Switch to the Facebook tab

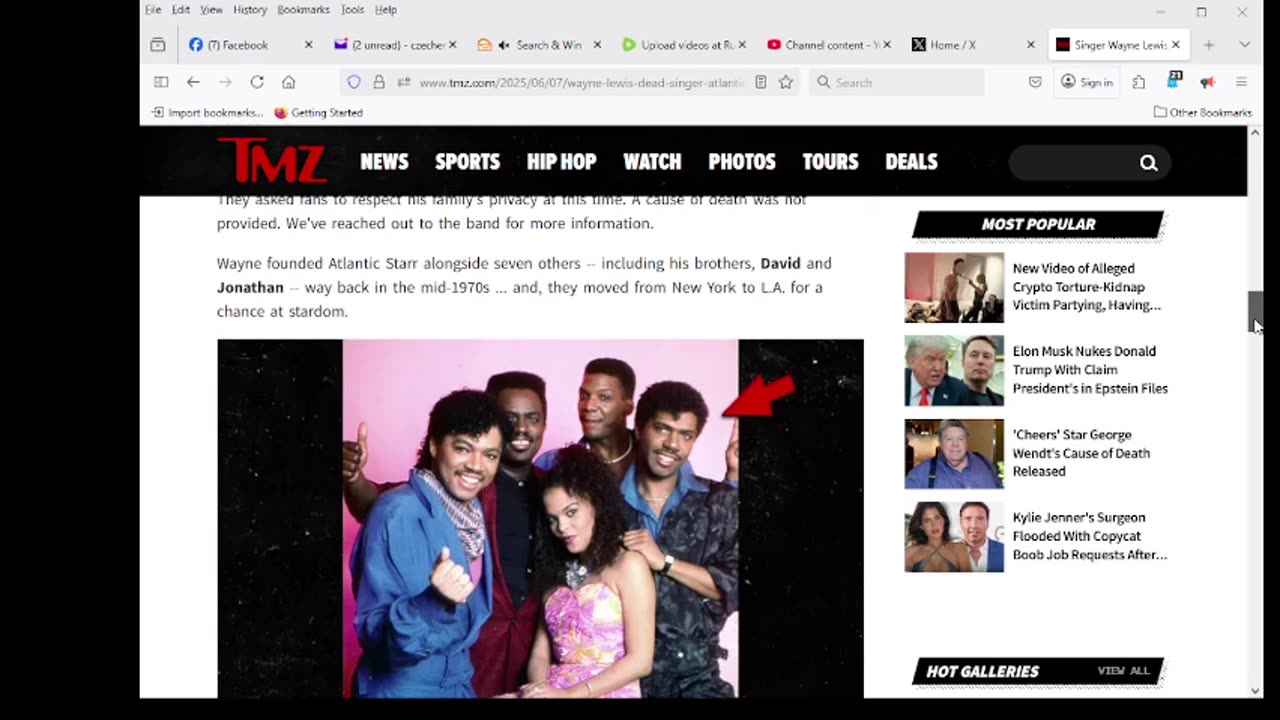coord(250,45)
